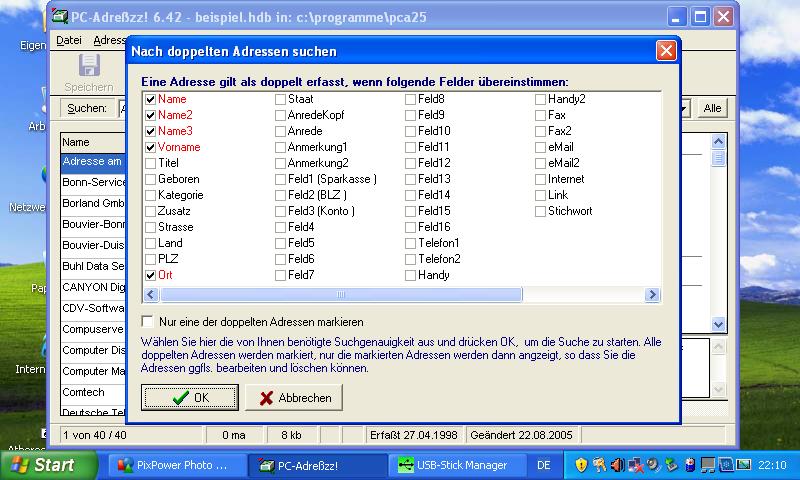Close the duplicate address search dialog
The width and height of the screenshot is (800, 480).
[666, 51]
